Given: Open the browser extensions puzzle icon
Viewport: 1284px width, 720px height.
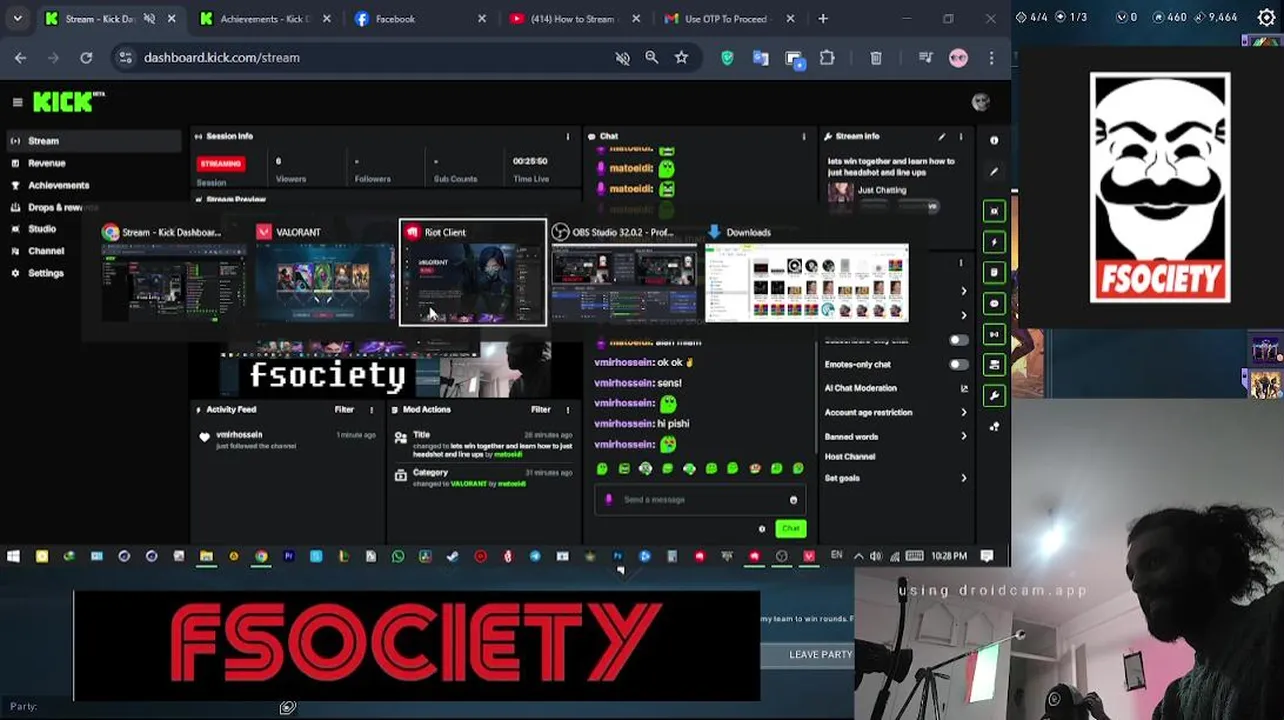Looking at the screenshot, I should (827, 58).
